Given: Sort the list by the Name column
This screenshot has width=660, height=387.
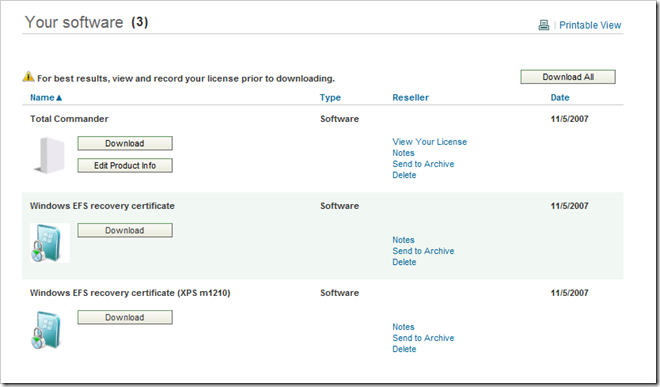Looking at the screenshot, I should [x=42, y=98].
